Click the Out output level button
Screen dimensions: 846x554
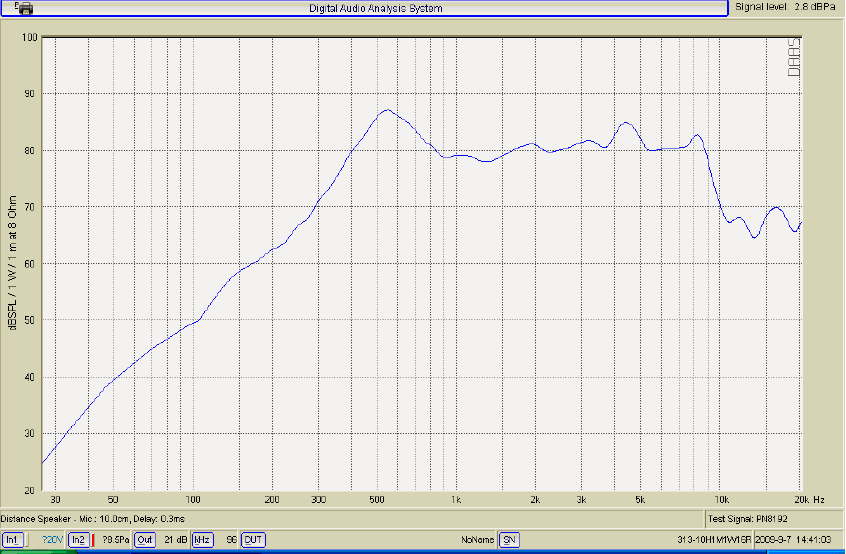145,539
